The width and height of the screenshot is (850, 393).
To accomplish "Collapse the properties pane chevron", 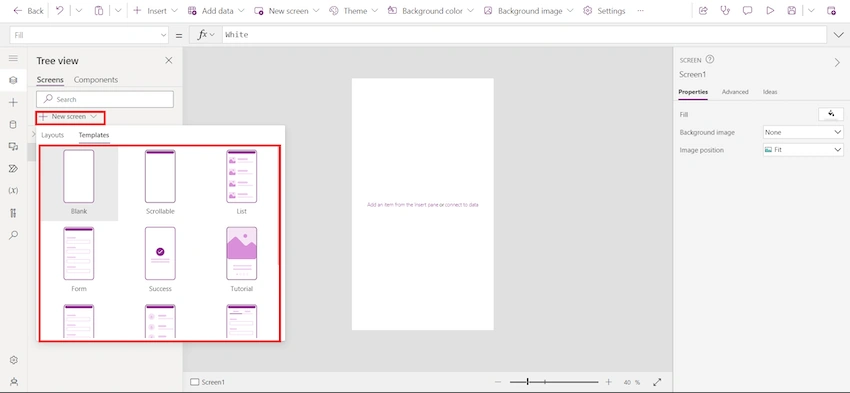I will [x=837, y=63].
